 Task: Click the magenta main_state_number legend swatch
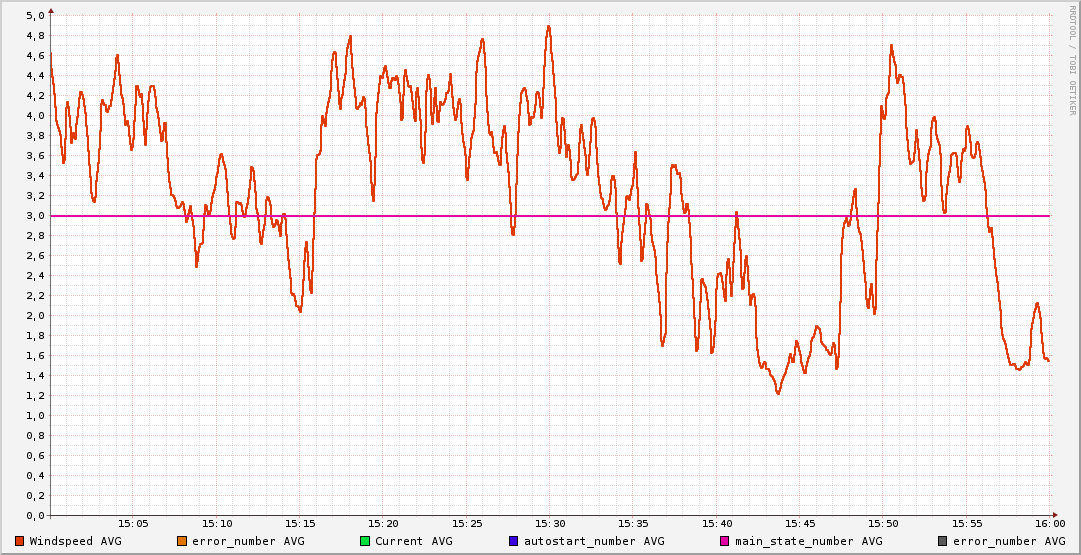[724, 541]
